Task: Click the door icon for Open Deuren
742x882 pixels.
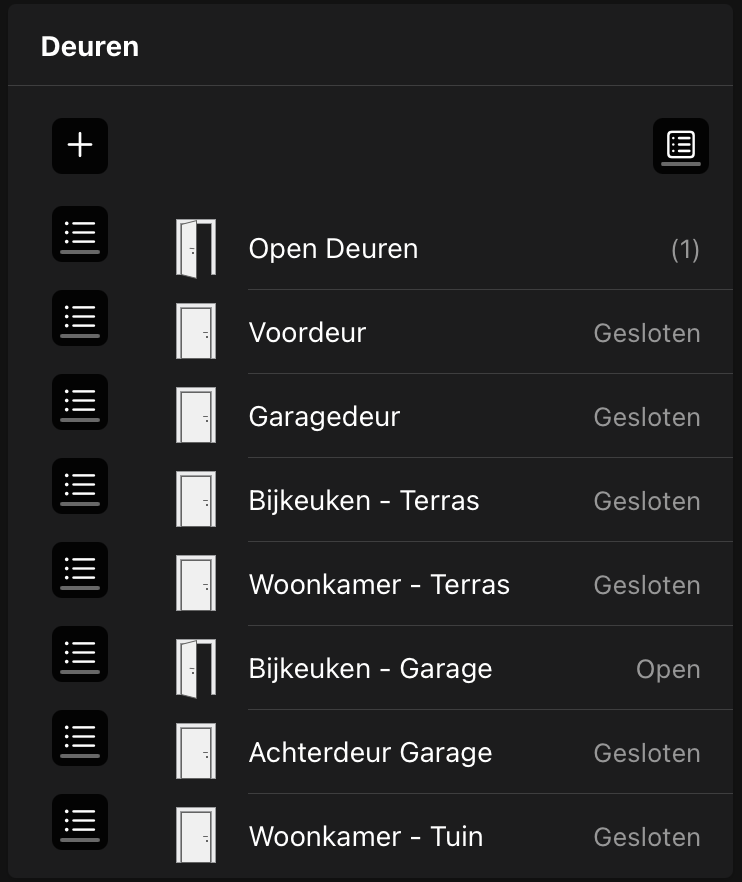Action: [x=196, y=248]
